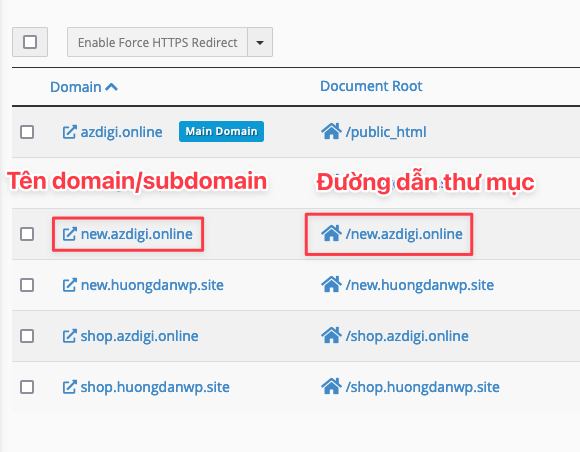Check the azdigi.online row checkbox
Viewport: 580px width, 452px height.
point(27,132)
